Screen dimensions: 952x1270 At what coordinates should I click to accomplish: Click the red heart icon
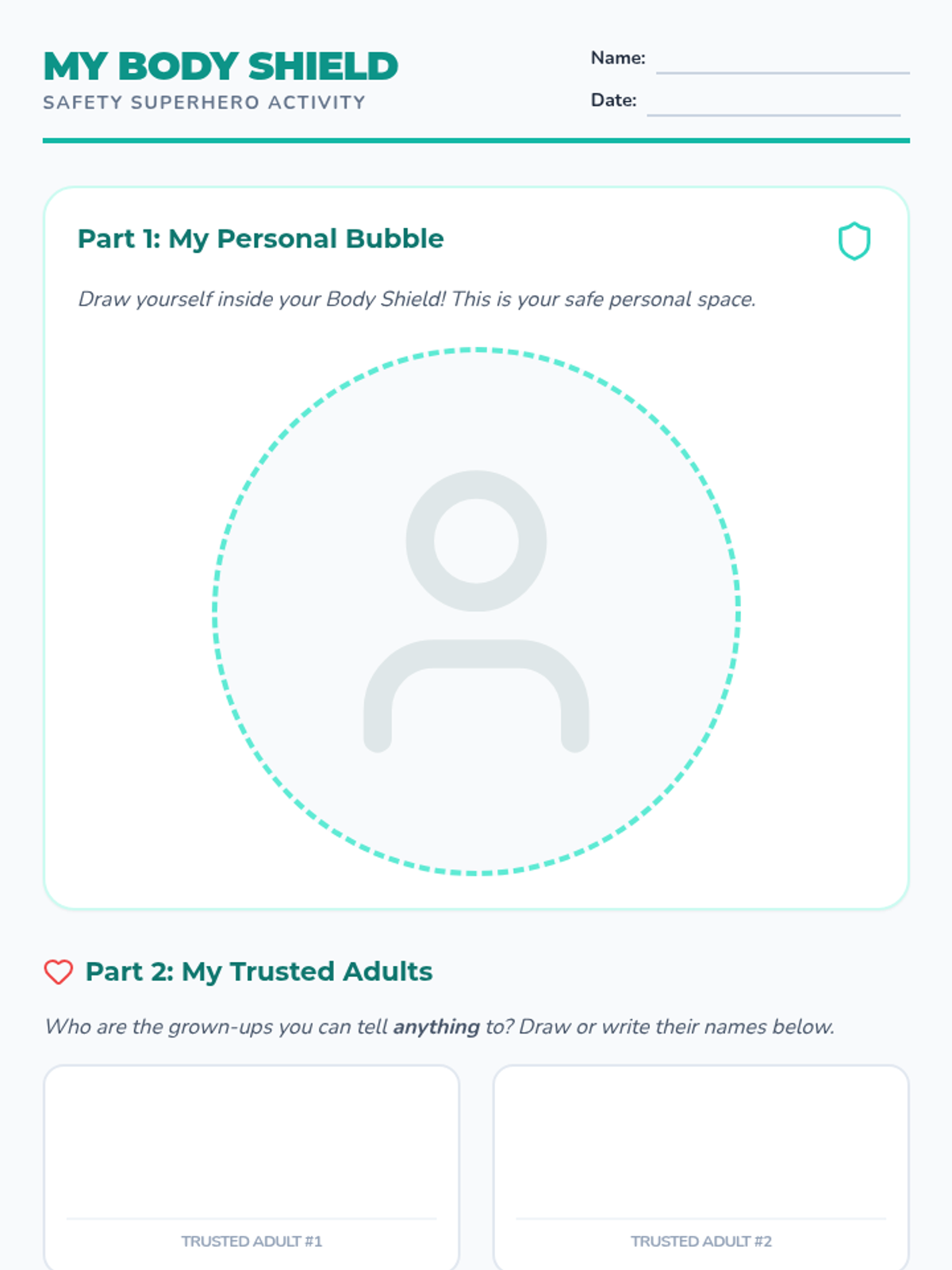pyautogui.click(x=58, y=972)
